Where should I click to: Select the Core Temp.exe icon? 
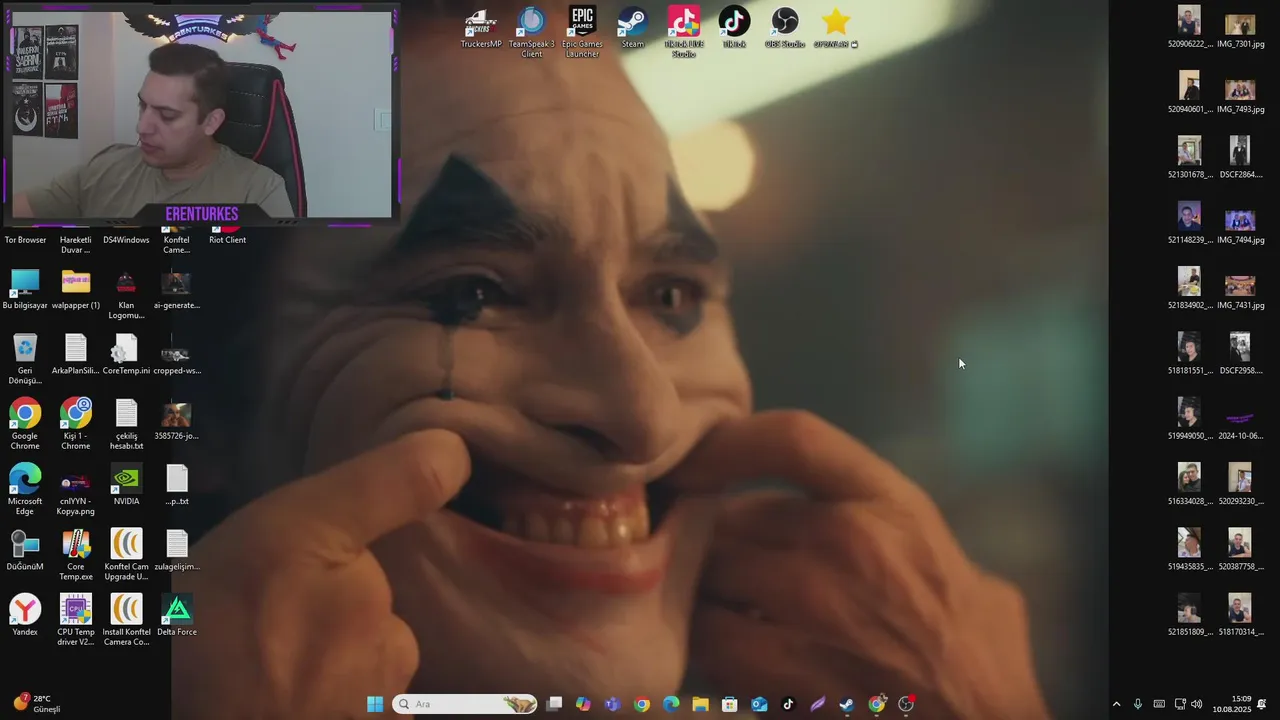76,555
